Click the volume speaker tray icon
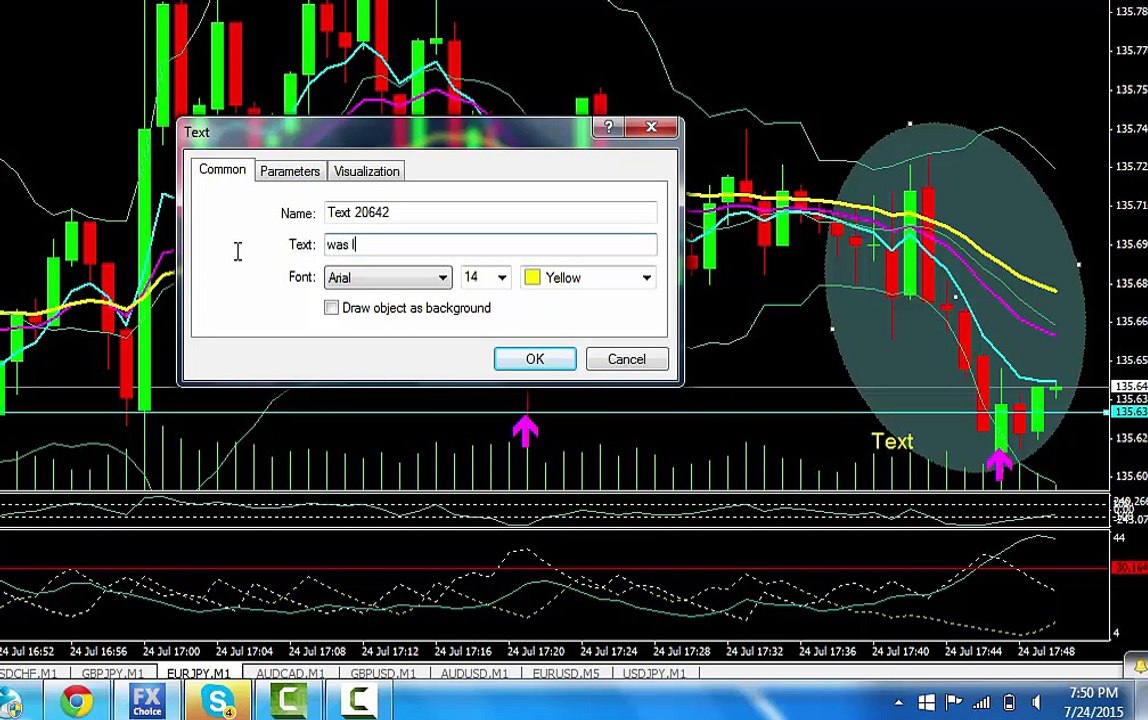This screenshot has height=720, width=1148. coord(1036,702)
